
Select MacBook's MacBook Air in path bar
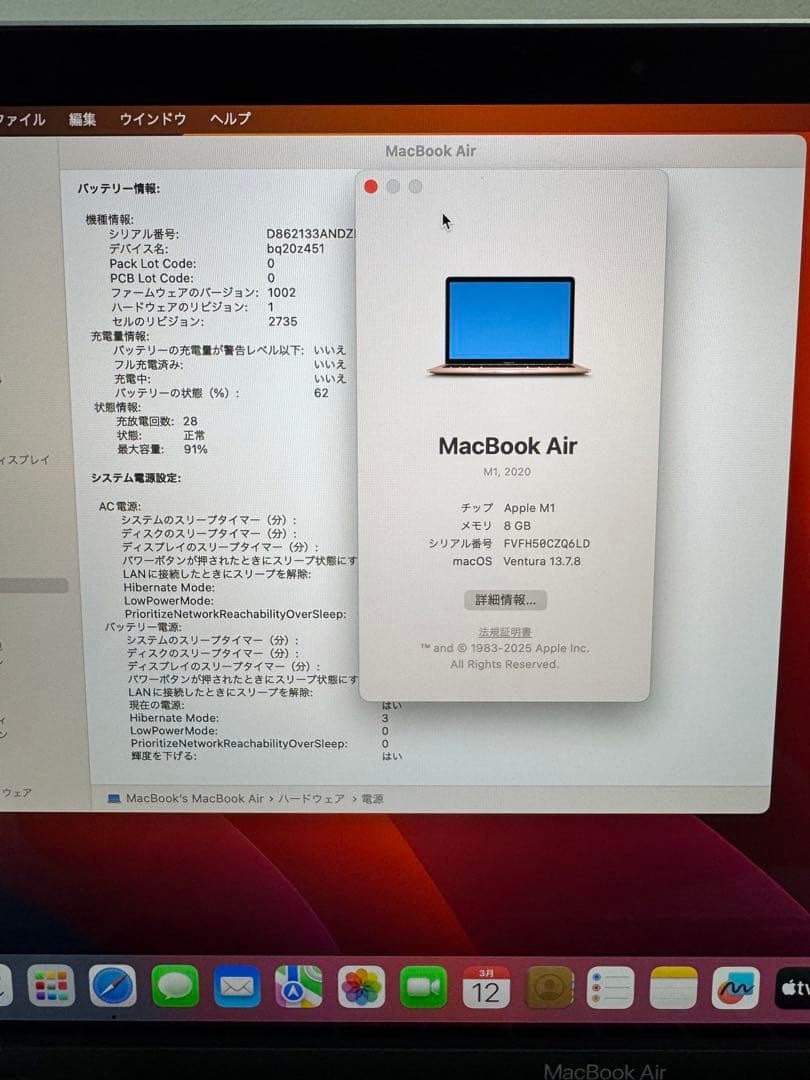[195, 798]
